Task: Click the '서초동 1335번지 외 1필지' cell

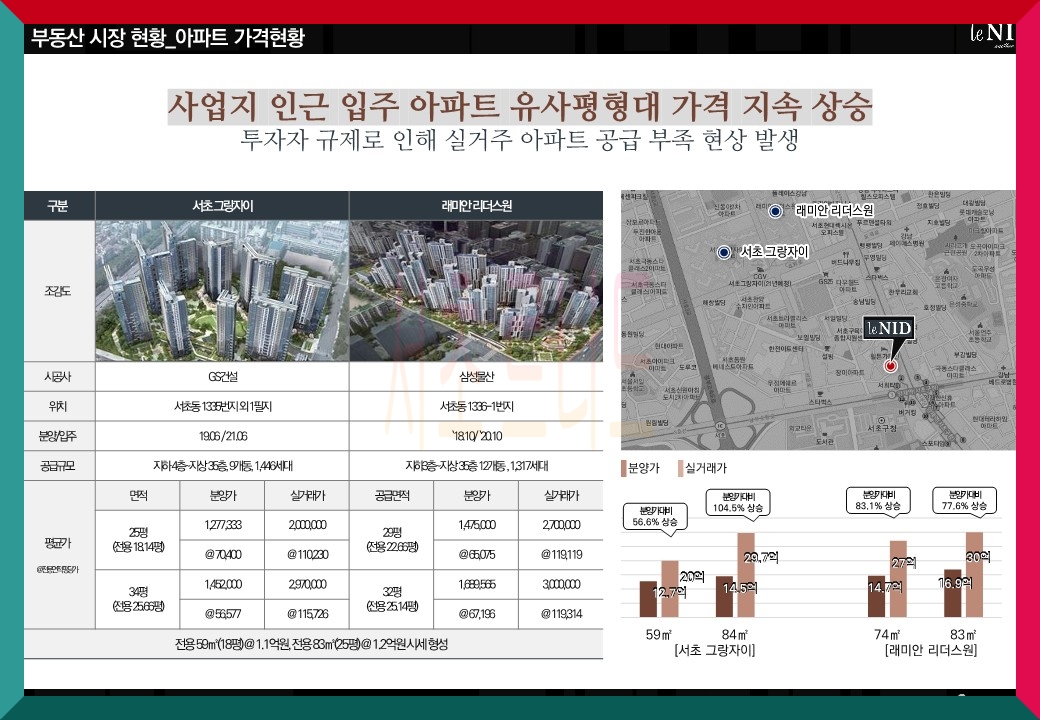Action: (222, 406)
